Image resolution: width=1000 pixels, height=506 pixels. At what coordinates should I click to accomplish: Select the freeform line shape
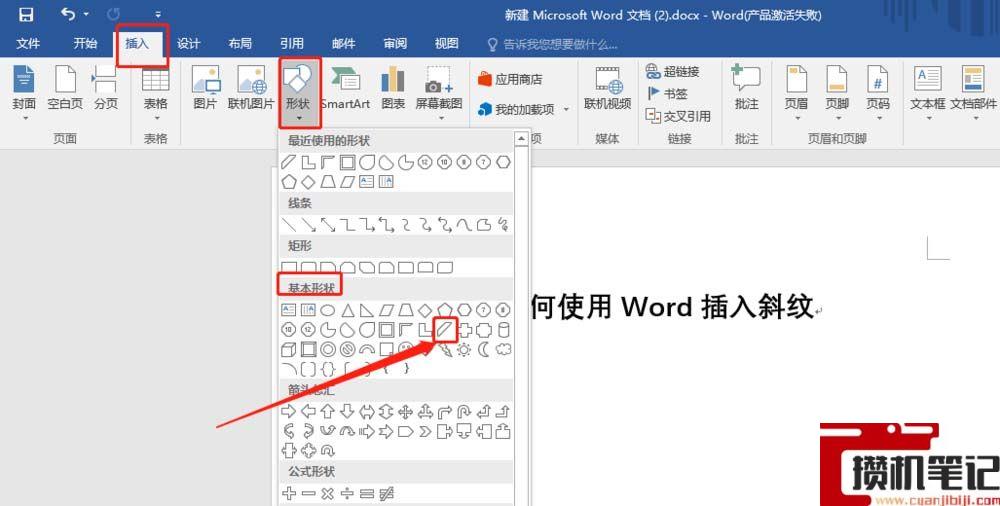tap(484, 225)
